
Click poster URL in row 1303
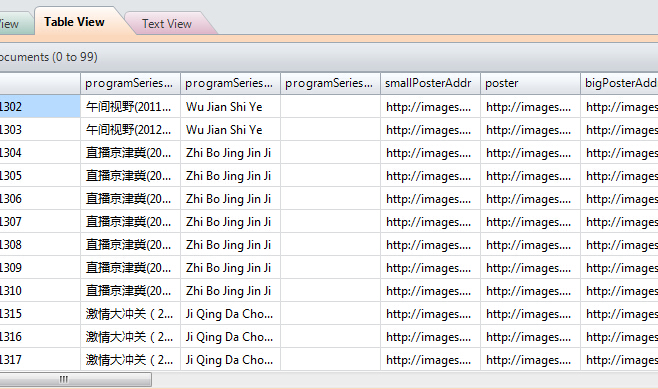point(530,130)
